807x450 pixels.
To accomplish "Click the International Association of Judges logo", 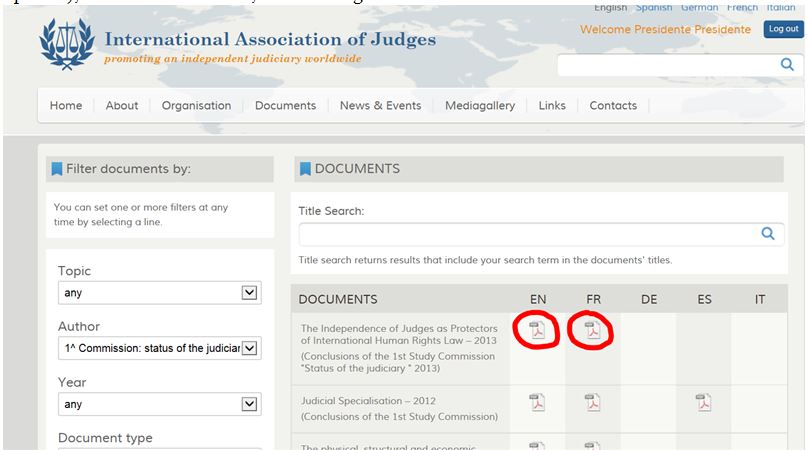I will point(67,44).
